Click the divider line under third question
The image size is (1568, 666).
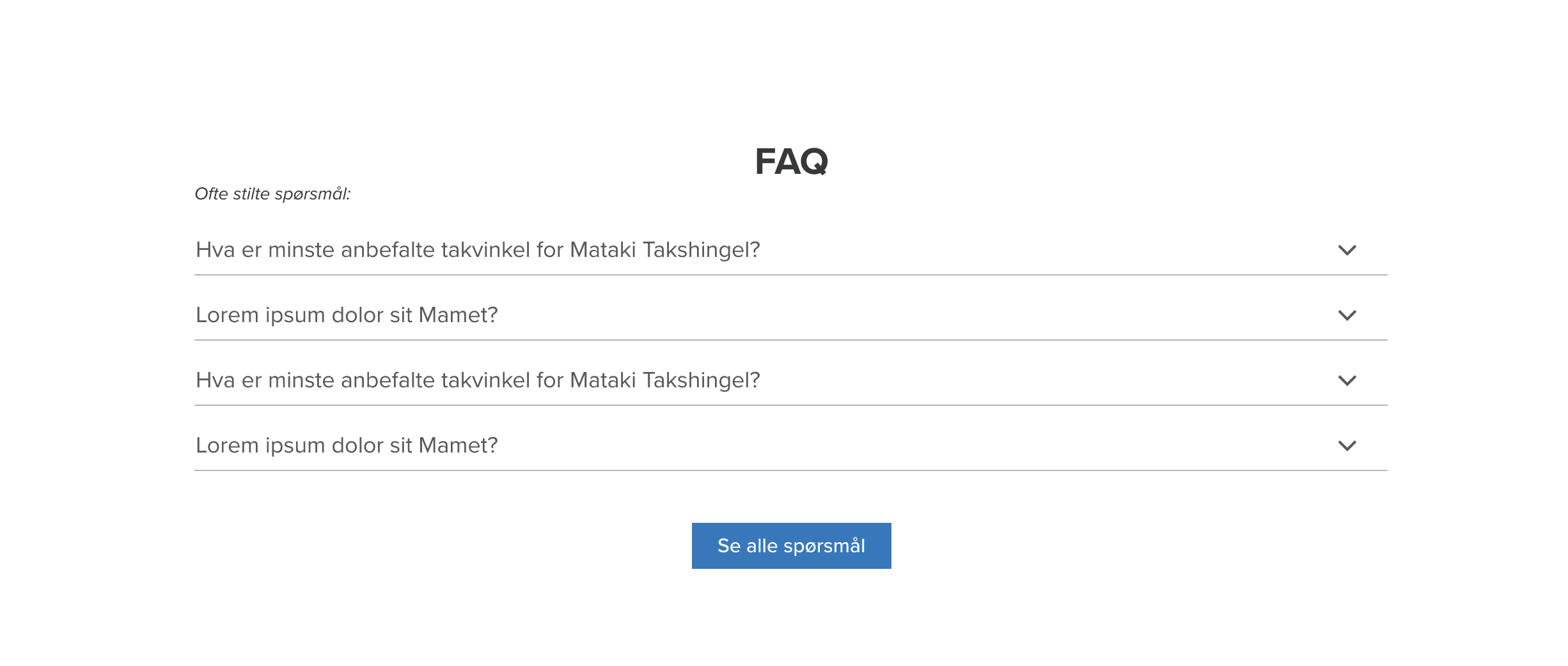coord(790,405)
